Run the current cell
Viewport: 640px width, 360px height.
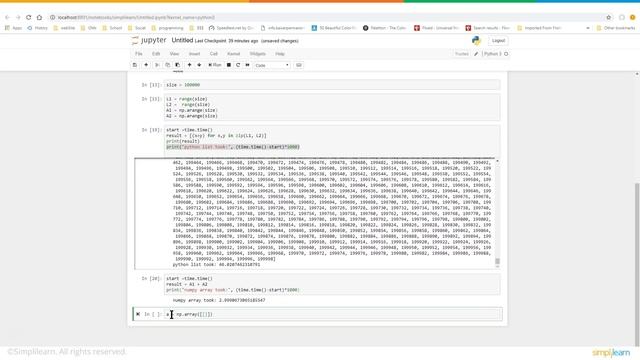point(215,65)
